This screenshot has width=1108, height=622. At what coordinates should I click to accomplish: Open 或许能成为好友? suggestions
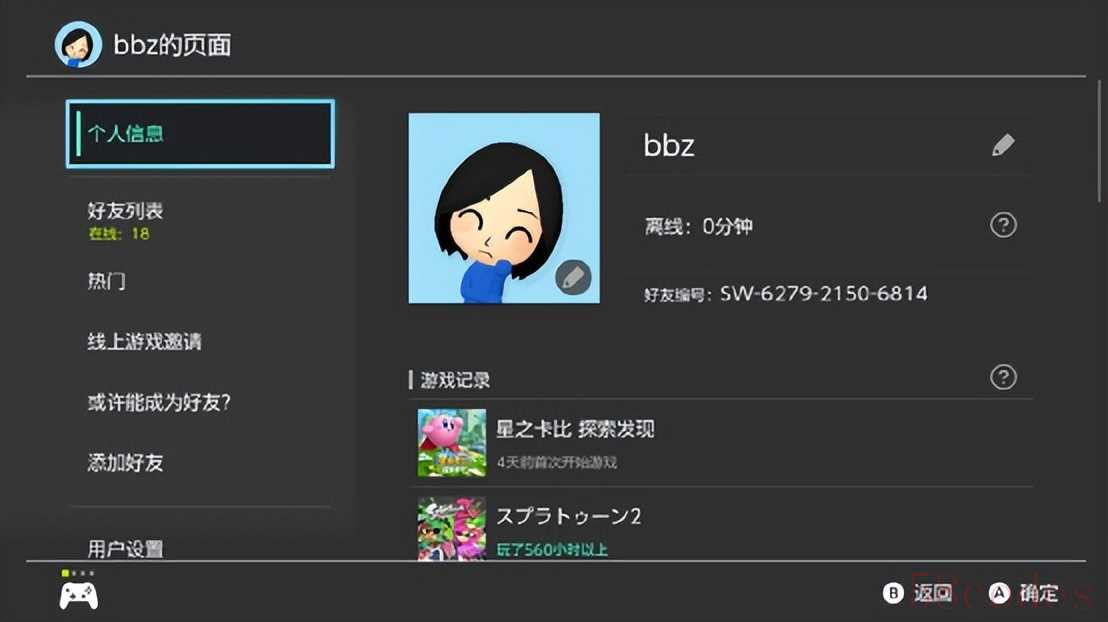tap(159, 403)
